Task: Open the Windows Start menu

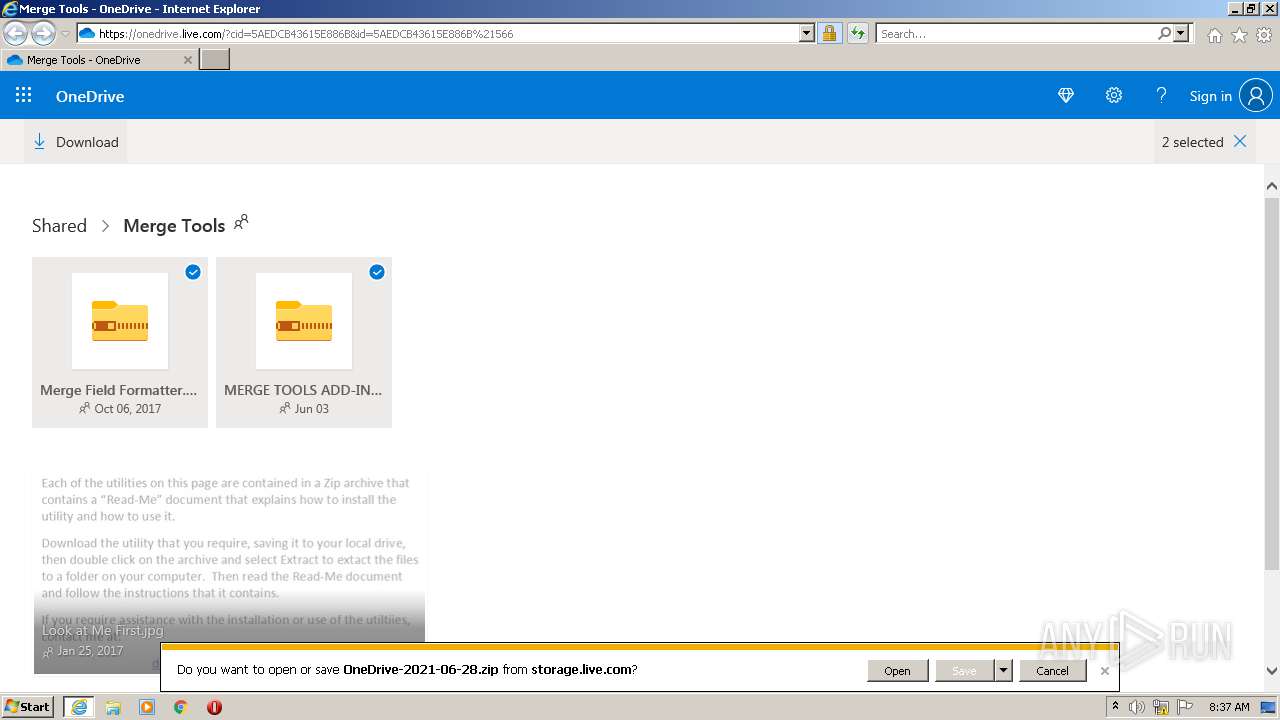Action: [x=28, y=706]
